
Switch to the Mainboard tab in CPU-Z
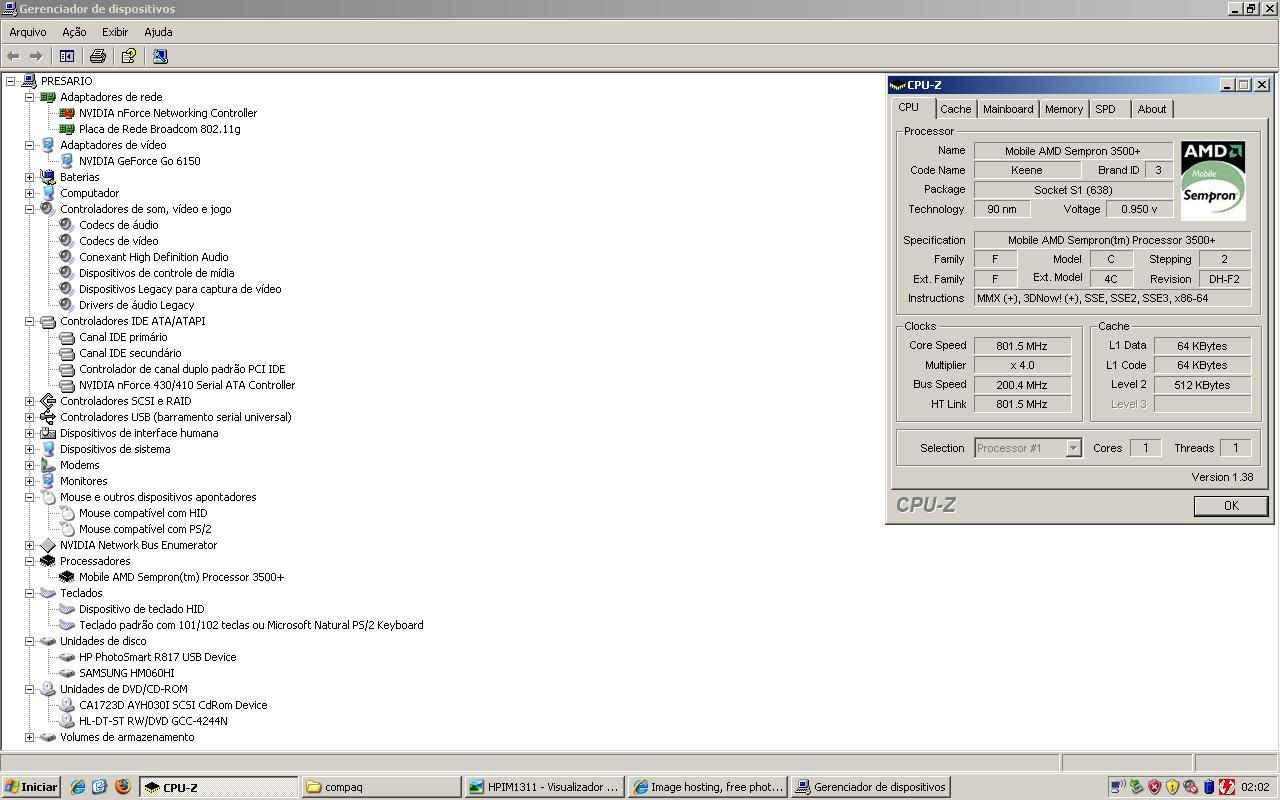click(x=1007, y=109)
